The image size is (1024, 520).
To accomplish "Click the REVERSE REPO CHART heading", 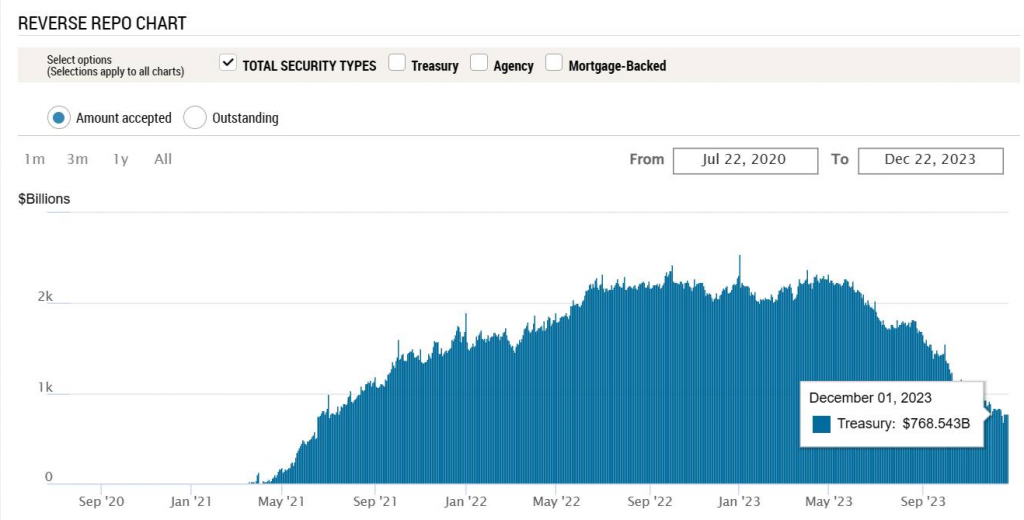I will click(102, 23).
